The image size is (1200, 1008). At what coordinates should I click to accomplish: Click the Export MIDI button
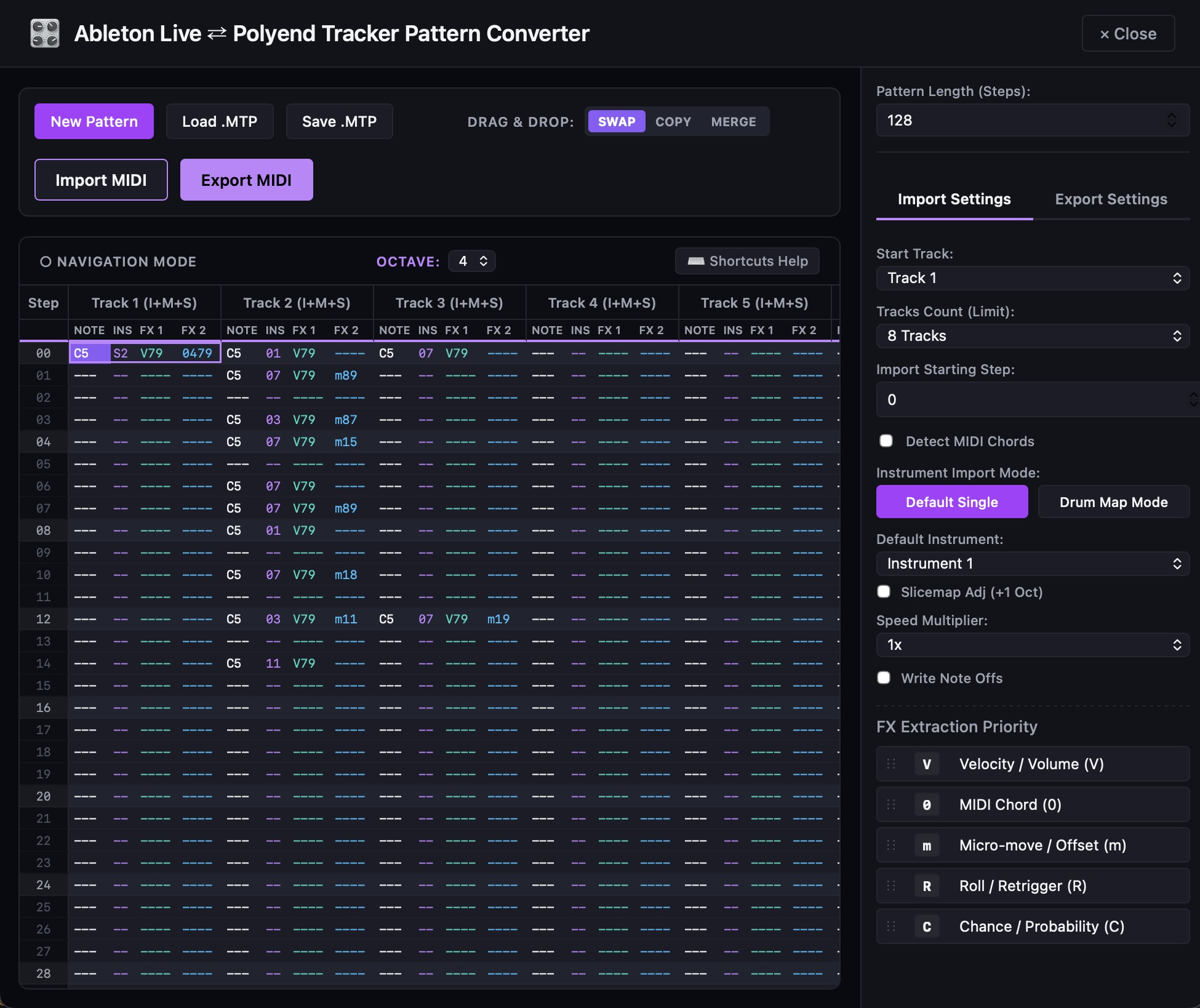tap(246, 180)
